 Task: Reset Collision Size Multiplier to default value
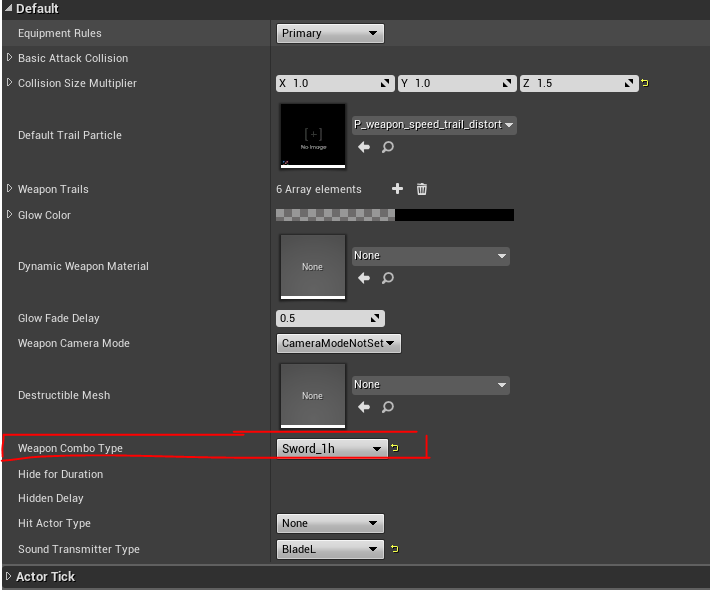click(x=645, y=83)
